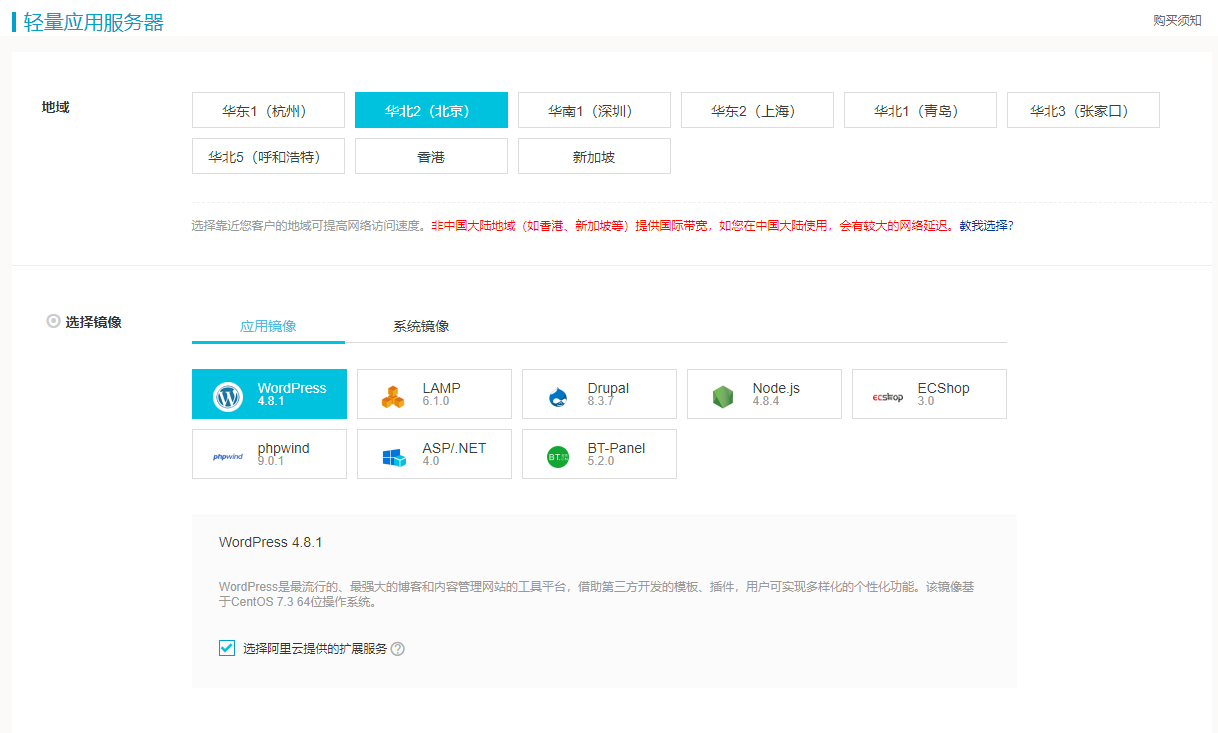
Task: Click the 选择阿里云提供的扩展服务 label text
Action: pos(315,649)
